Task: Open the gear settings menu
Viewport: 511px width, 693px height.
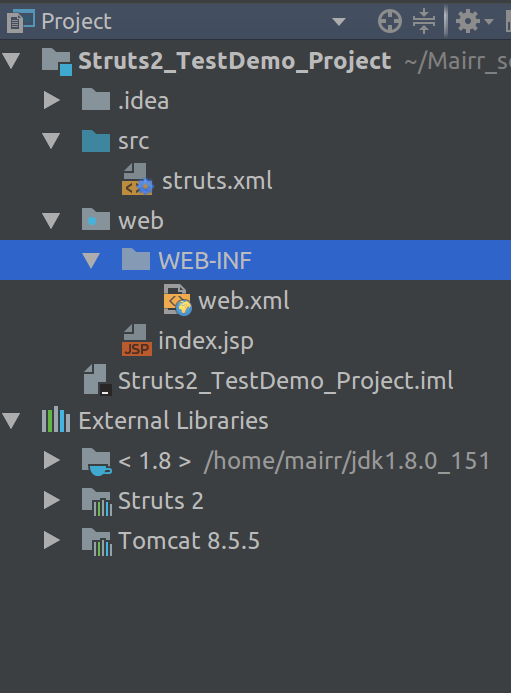Action: pos(474,21)
